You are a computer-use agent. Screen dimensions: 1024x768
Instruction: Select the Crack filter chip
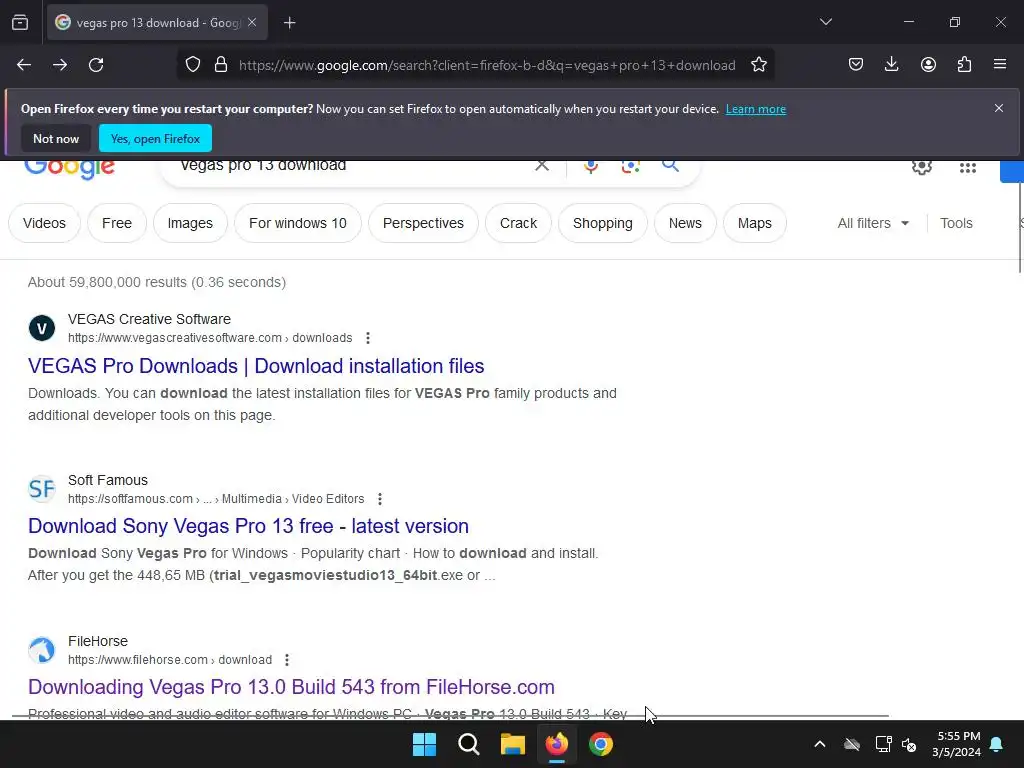[x=519, y=223]
